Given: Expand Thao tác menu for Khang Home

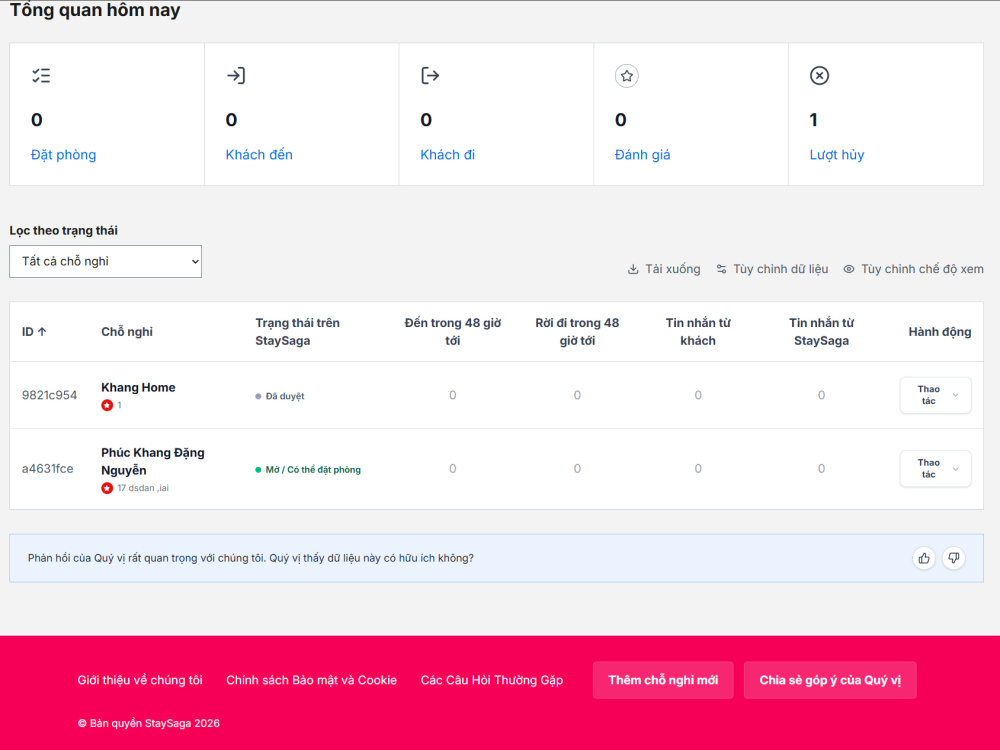Looking at the screenshot, I should 936,395.
